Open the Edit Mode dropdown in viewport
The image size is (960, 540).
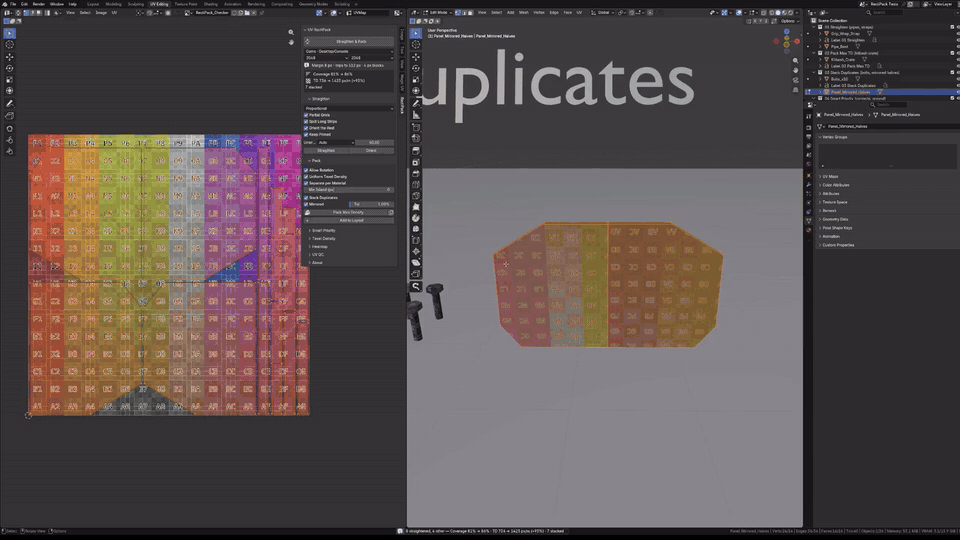tap(438, 12)
